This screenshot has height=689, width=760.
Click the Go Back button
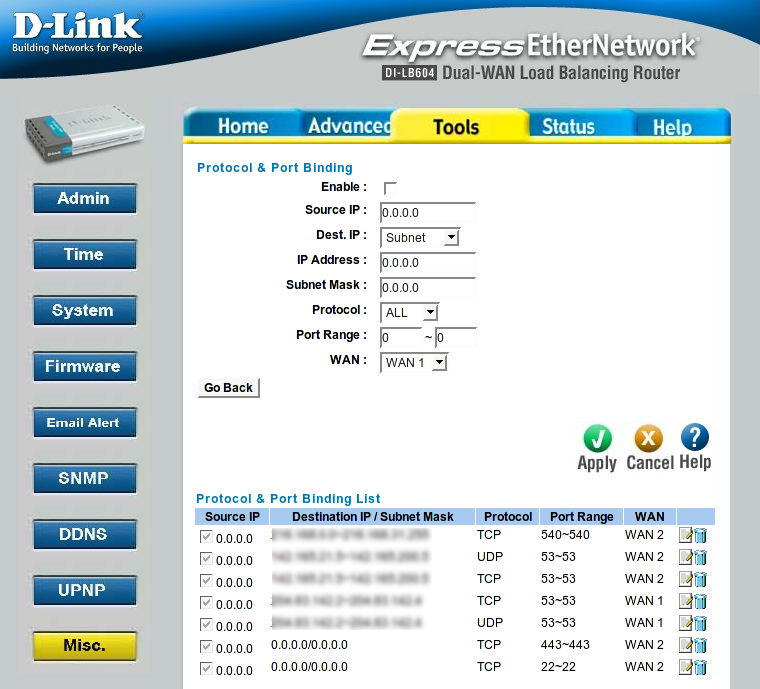(228, 388)
